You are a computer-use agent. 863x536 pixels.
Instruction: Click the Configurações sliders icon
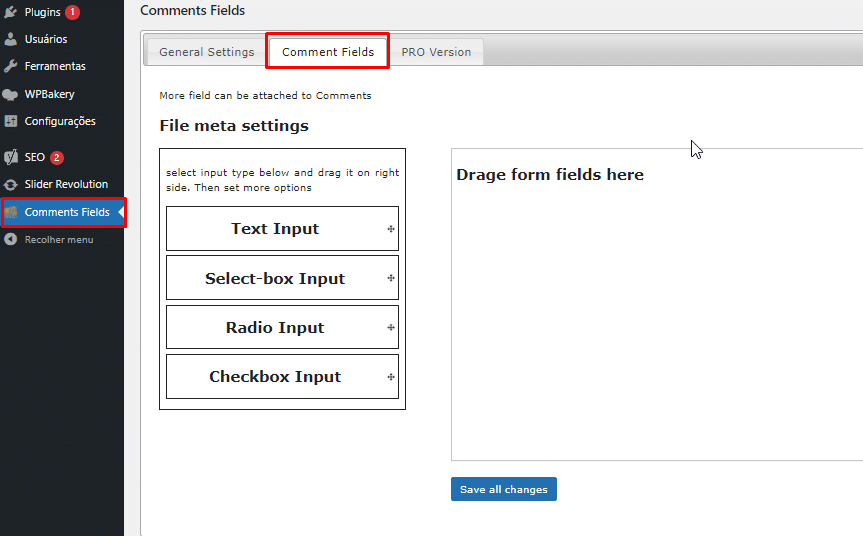point(10,121)
